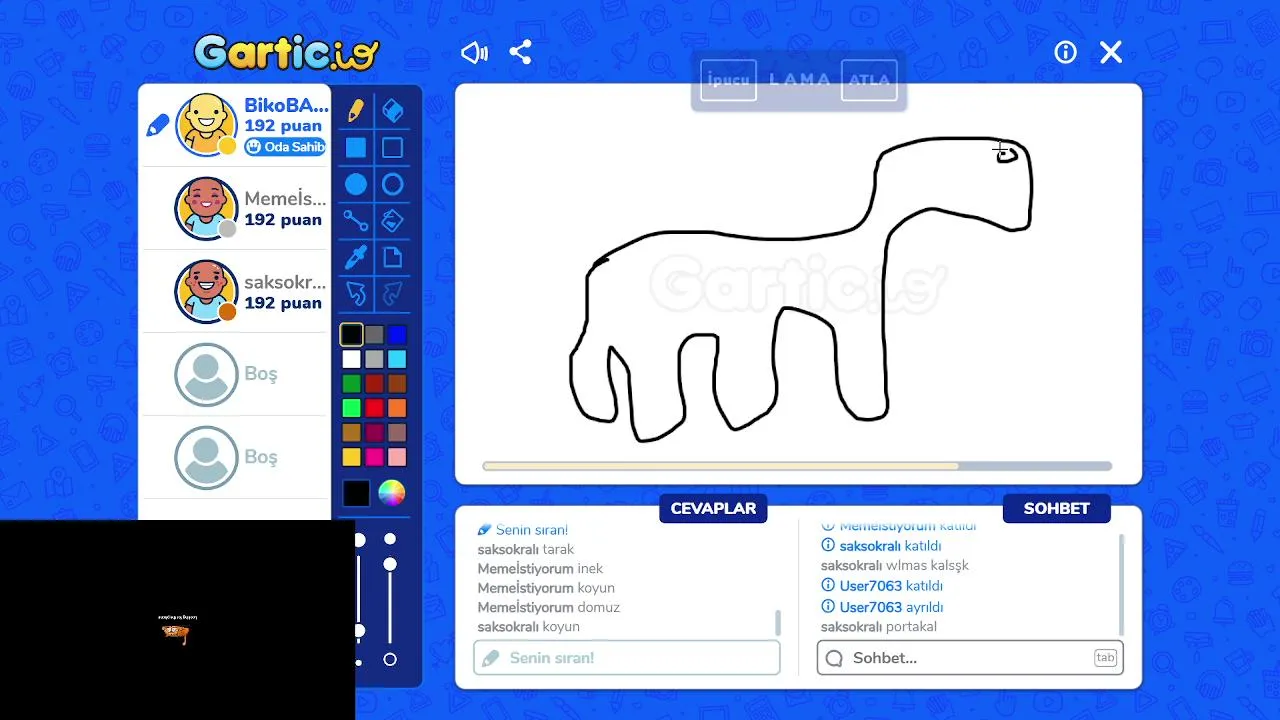Click the round progress timer bar

click(x=797, y=466)
